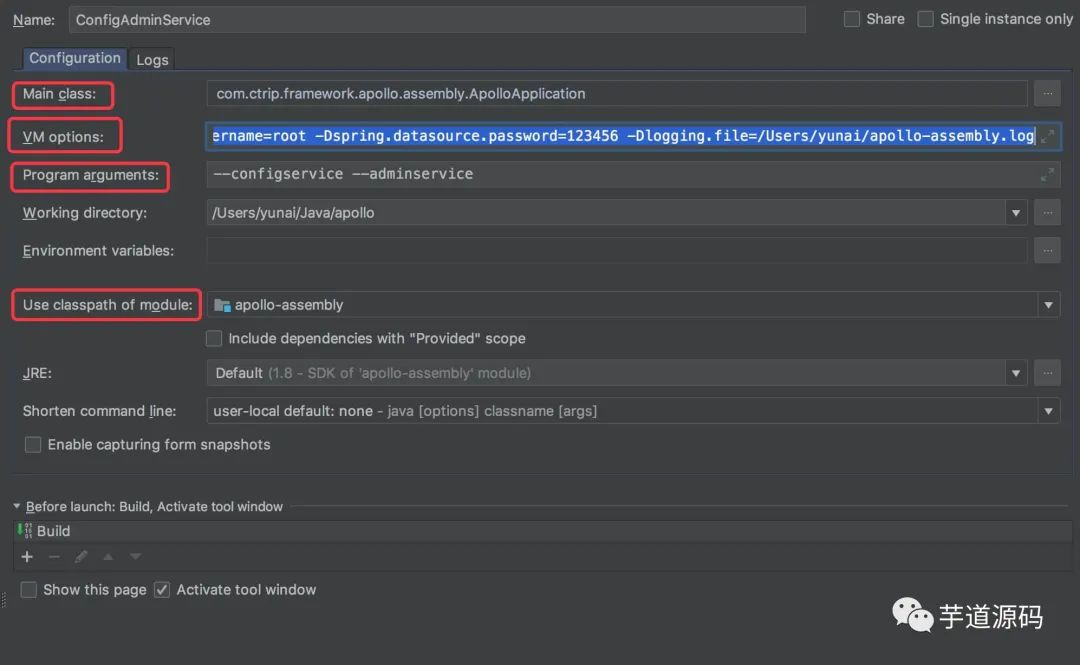Select the Build task icon row
Viewport: 1080px width, 665px height.
tap(542, 531)
